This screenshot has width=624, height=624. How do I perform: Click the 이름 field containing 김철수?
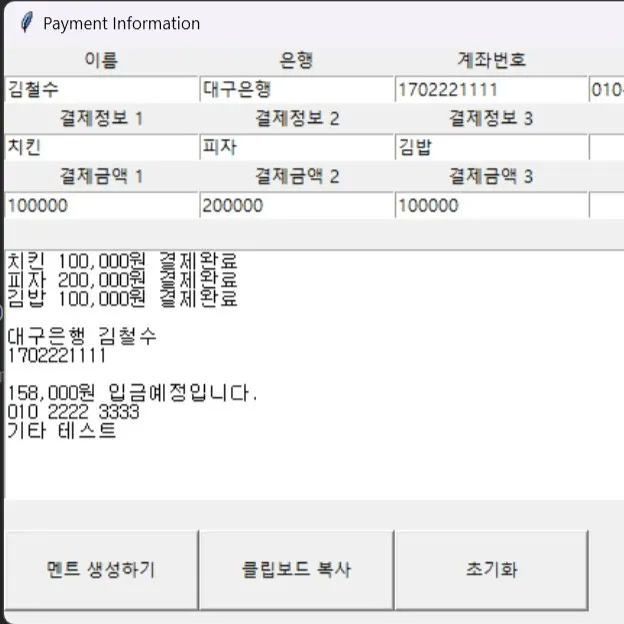point(101,89)
